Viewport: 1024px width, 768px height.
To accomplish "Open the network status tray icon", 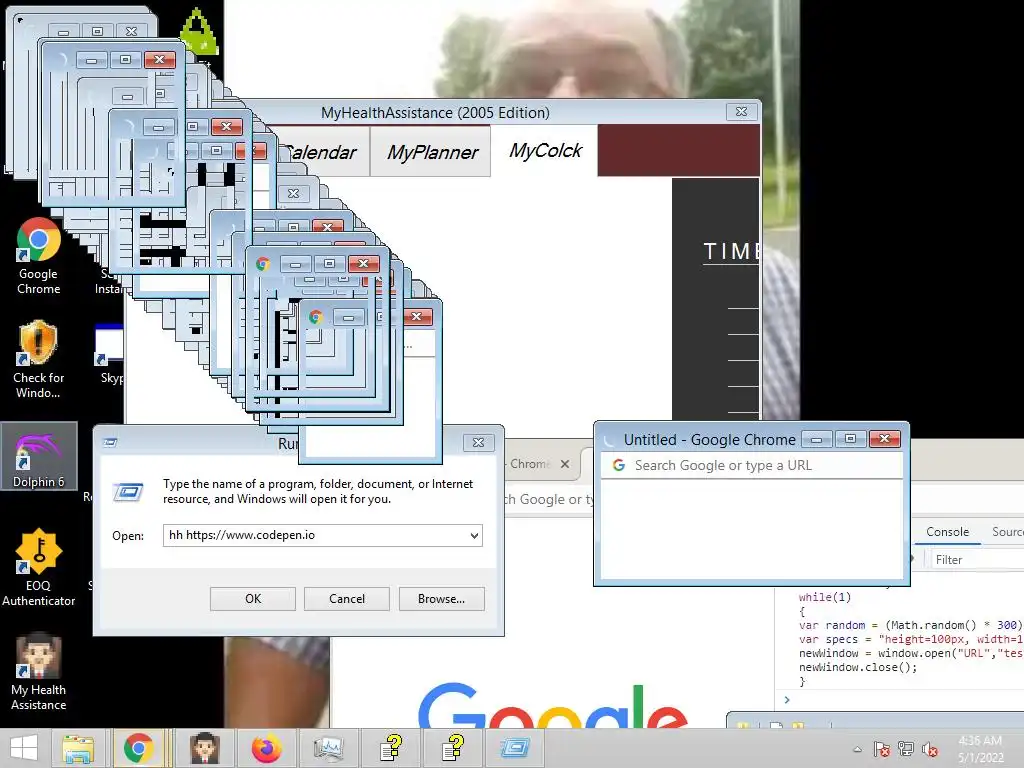I will point(906,749).
